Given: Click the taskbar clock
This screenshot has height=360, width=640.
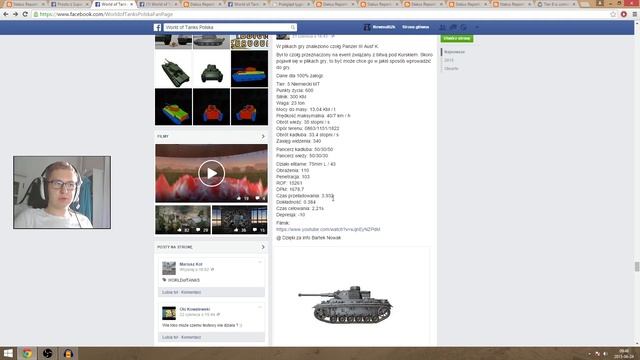Looking at the screenshot, I should [x=624, y=353].
